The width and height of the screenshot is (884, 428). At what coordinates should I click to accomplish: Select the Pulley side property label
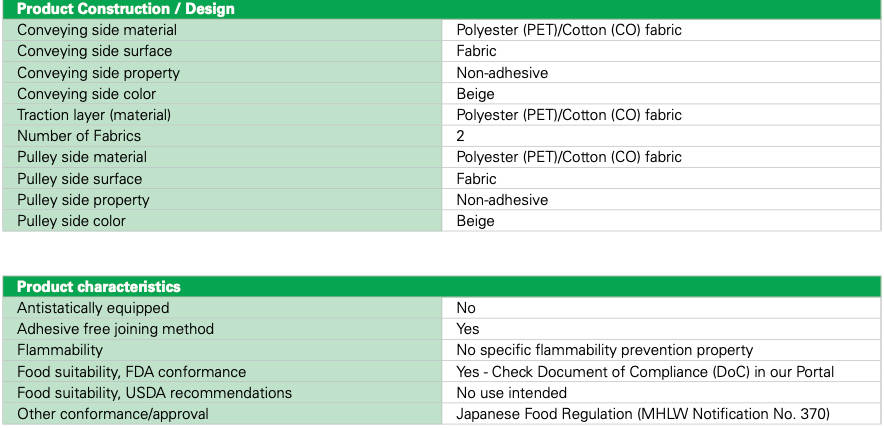coord(83,200)
